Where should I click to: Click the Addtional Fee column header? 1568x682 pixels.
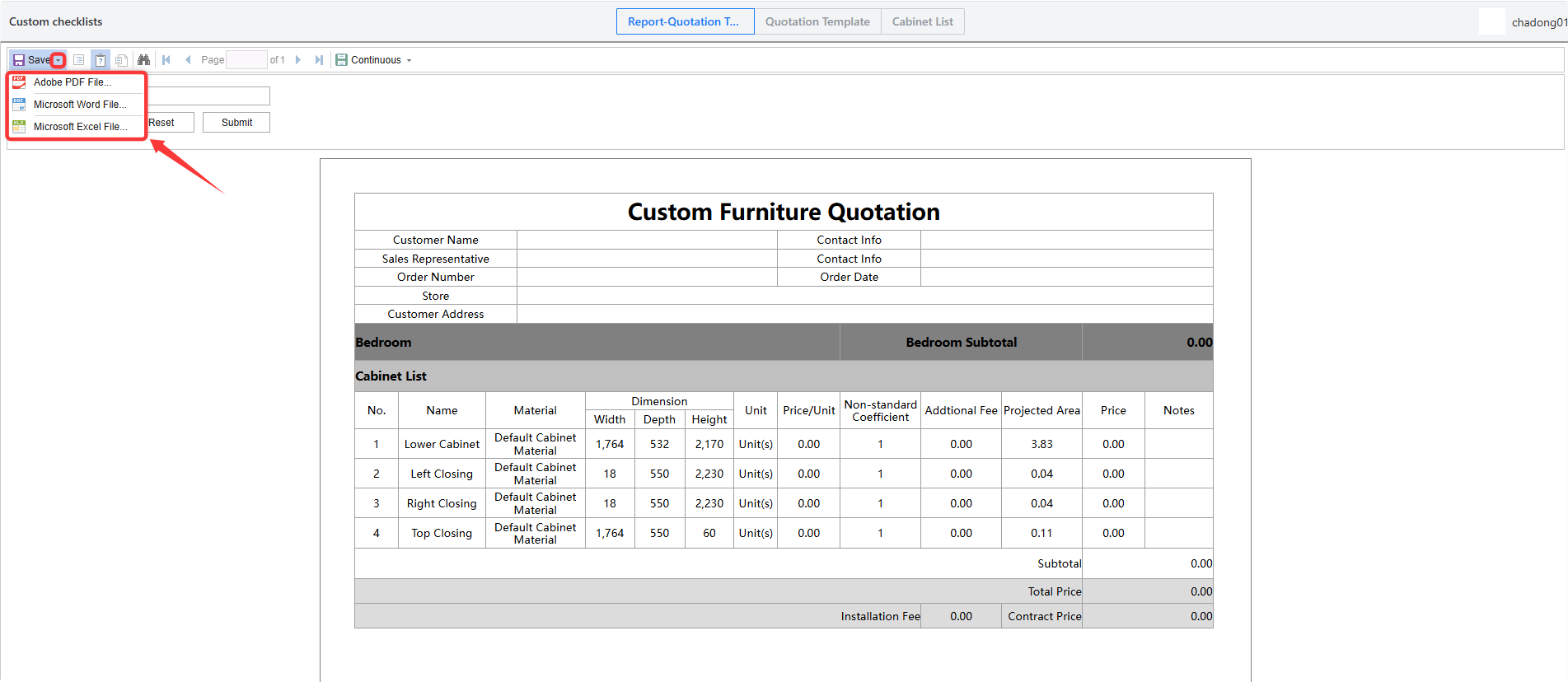point(962,410)
